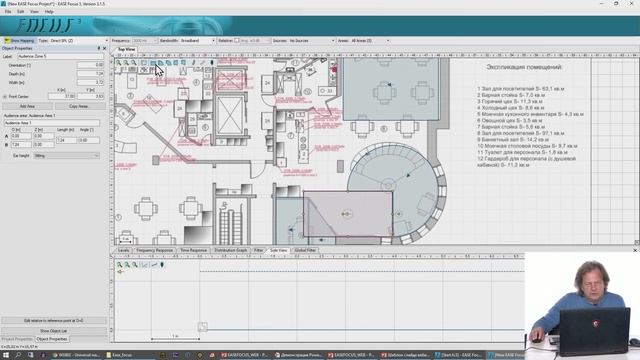Toggle Show Mapping button
Image resolution: width=640 pixels, height=360 pixels.
19,40
